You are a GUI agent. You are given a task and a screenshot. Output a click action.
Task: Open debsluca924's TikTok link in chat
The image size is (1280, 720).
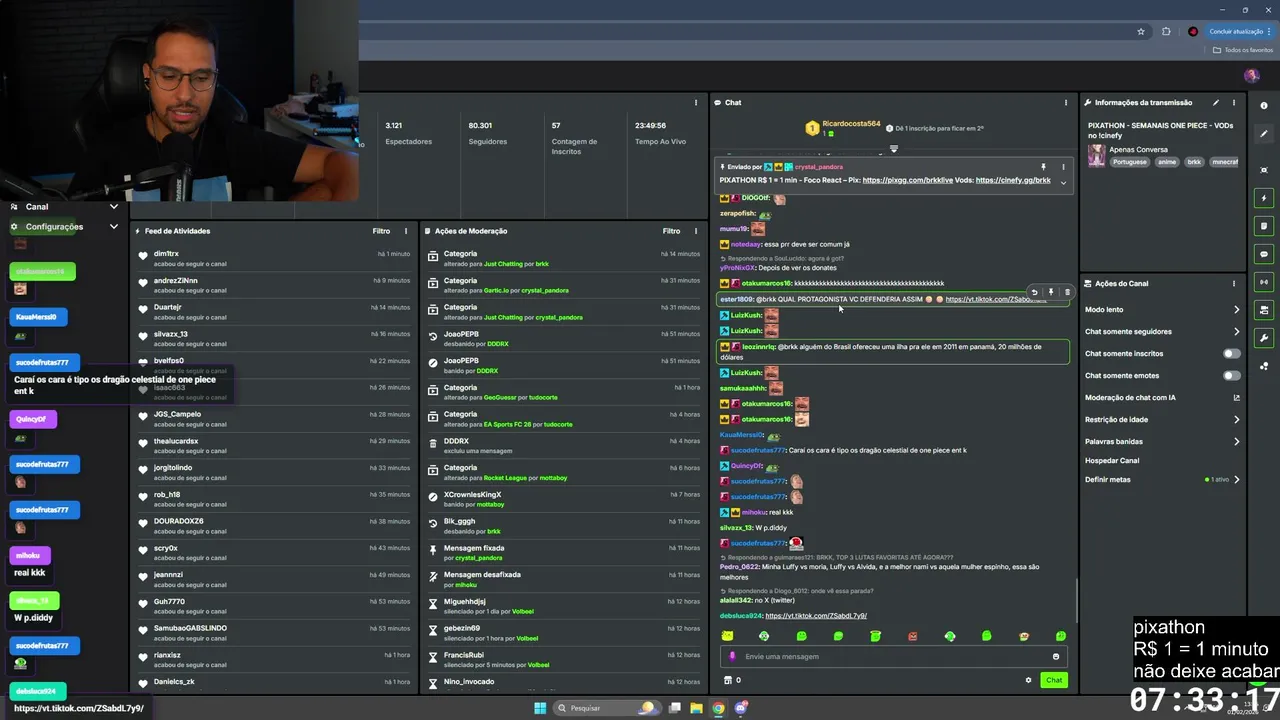click(x=816, y=615)
